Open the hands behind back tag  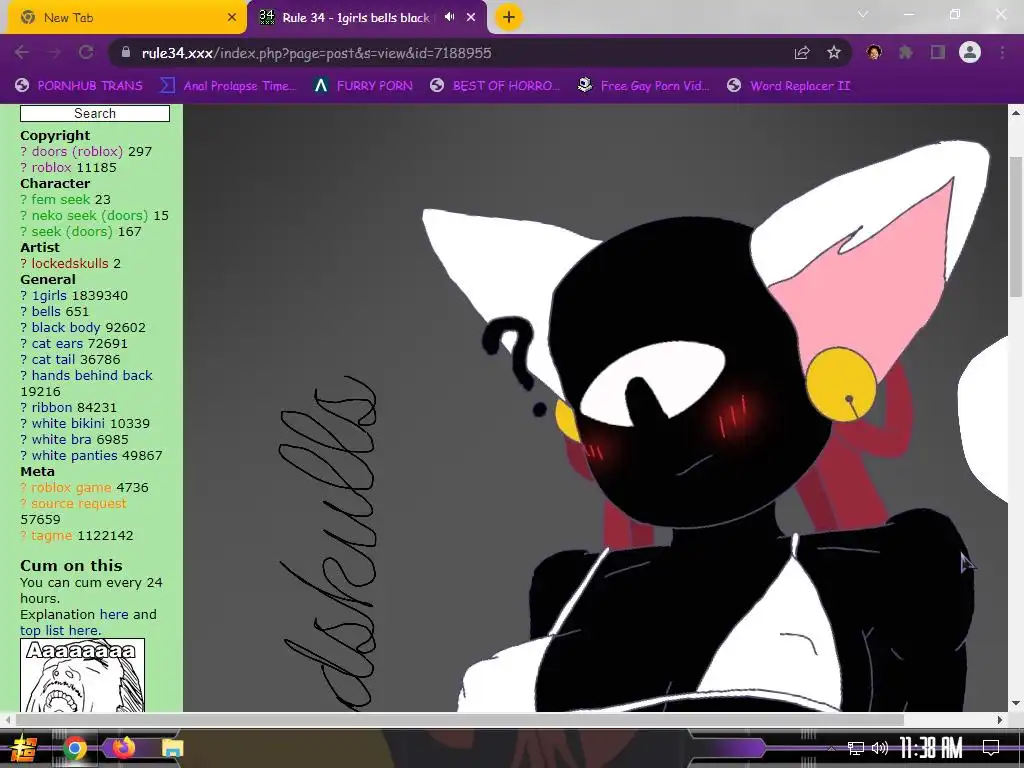tap(92, 376)
